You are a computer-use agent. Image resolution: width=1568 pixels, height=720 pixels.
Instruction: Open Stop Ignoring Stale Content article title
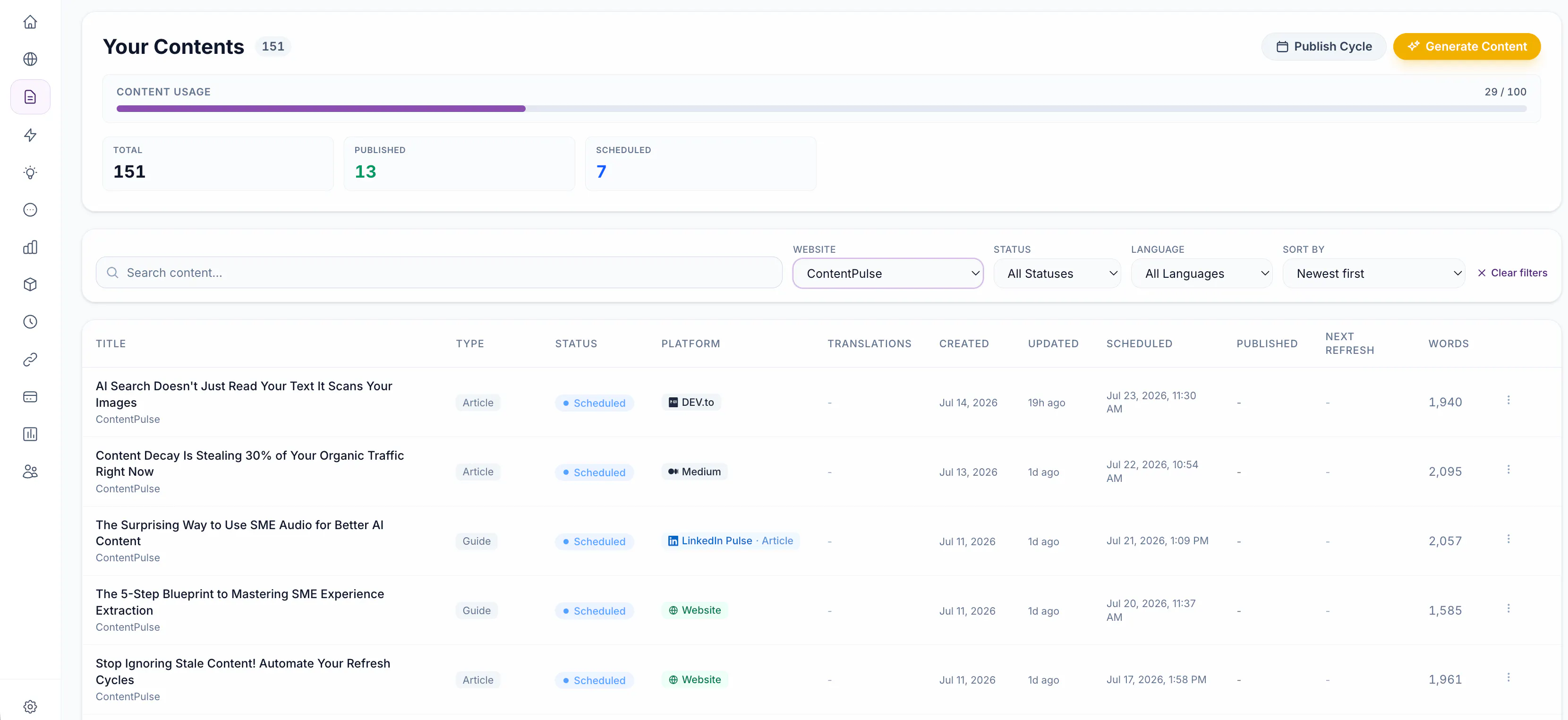tap(243, 671)
